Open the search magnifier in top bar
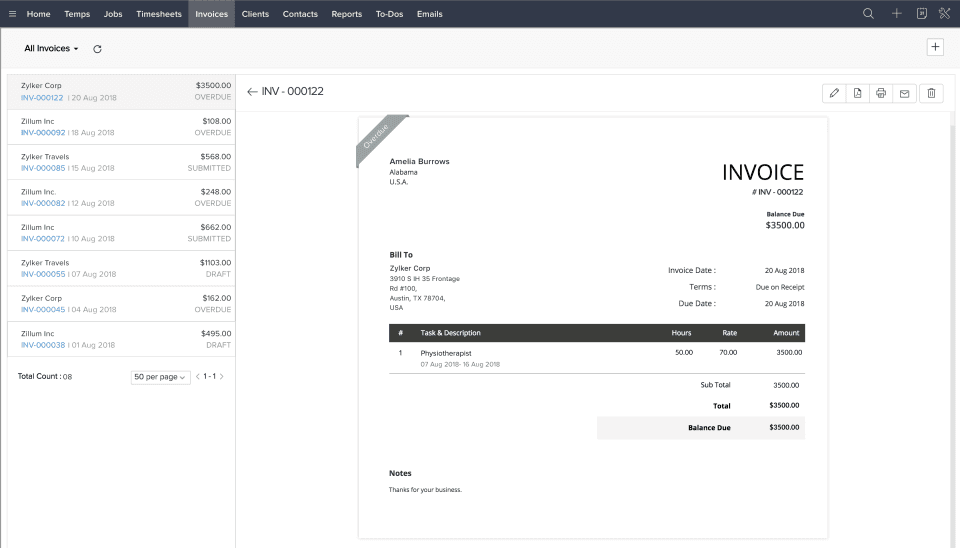Image resolution: width=960 pixels, height=548 pixels. pos(868,13)
